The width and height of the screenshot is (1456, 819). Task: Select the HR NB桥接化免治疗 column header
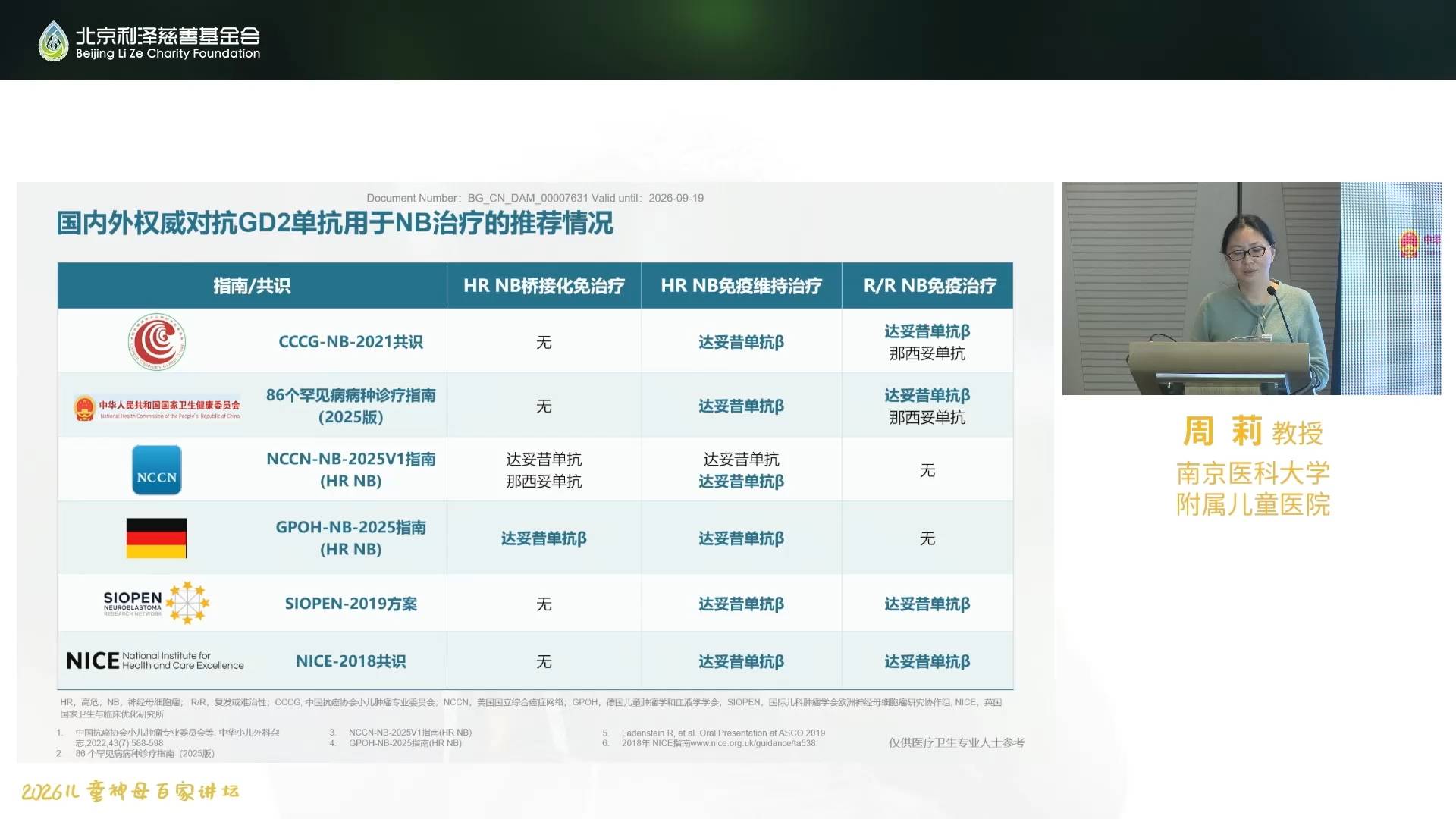543,286
